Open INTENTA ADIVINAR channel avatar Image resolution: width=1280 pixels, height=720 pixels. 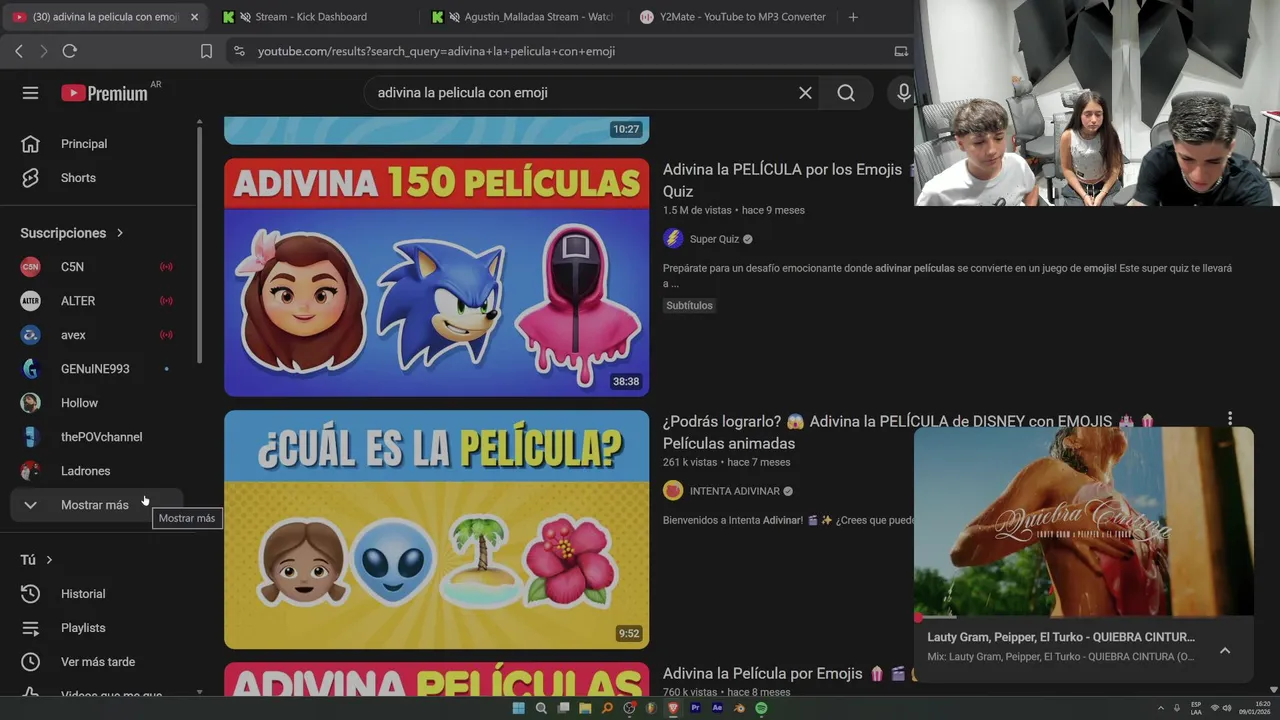(673, 491)
